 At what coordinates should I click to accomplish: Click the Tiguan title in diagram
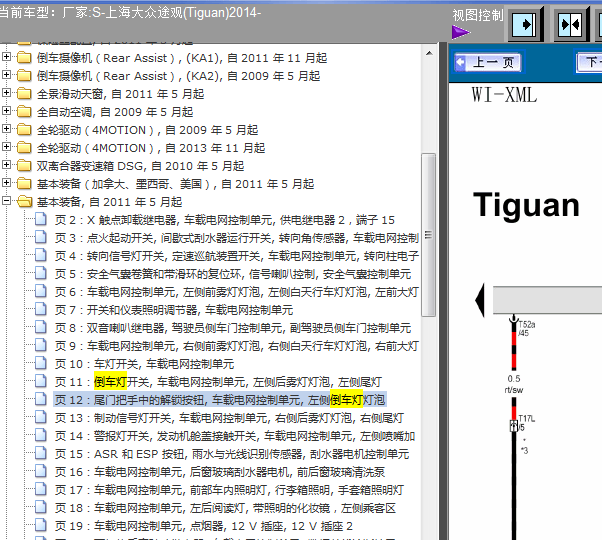[x=526, y=206]
